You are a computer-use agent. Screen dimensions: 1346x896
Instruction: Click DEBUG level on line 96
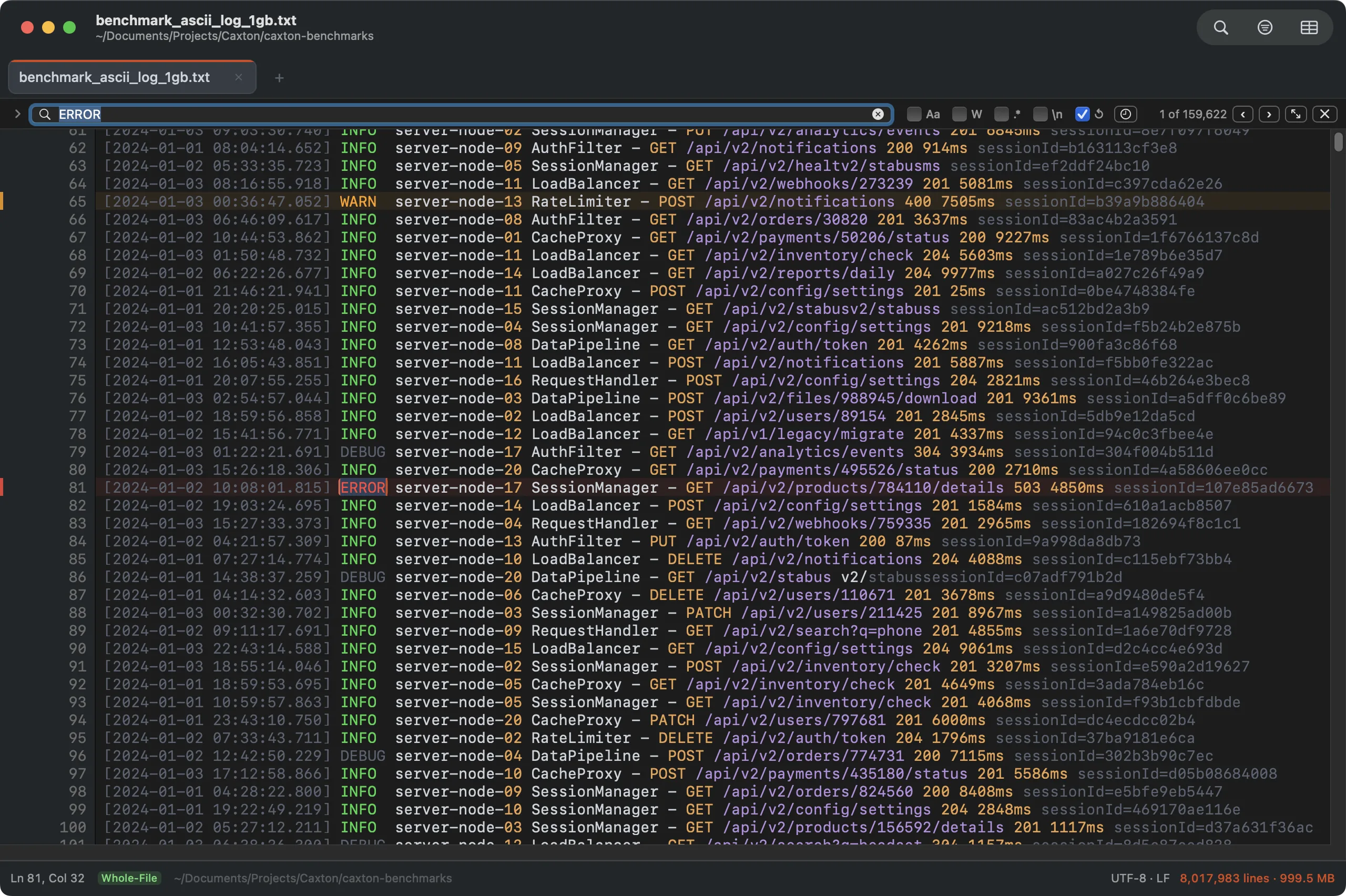click(x=363, y=756)
